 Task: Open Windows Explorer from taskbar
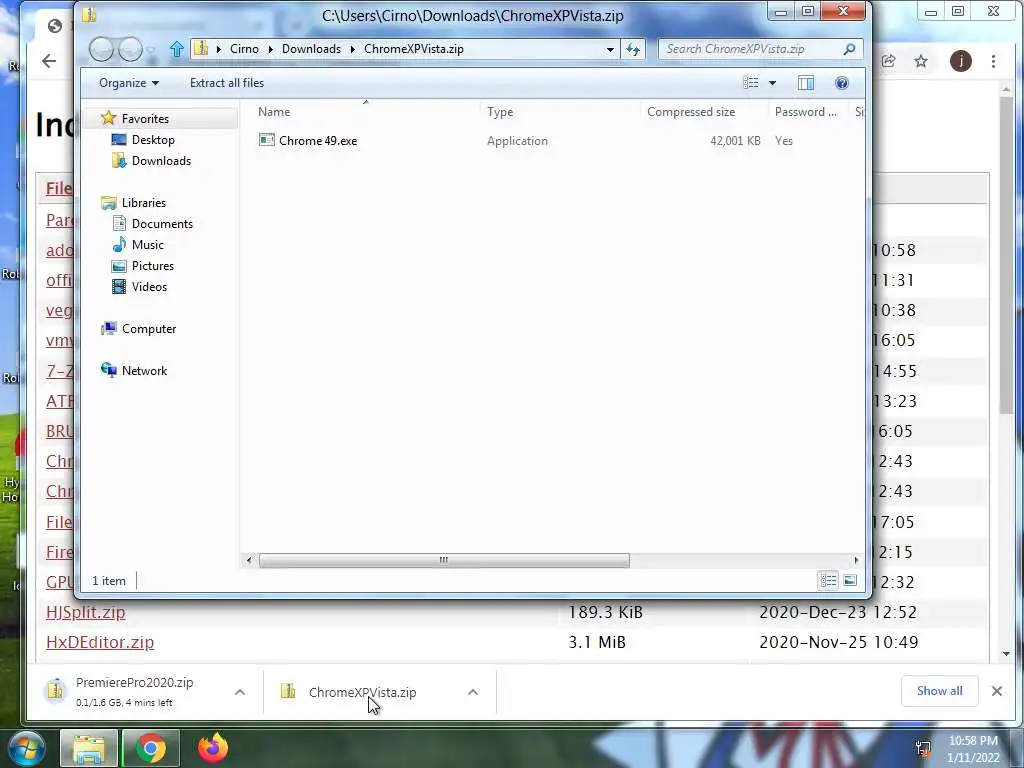coord(89,748)
